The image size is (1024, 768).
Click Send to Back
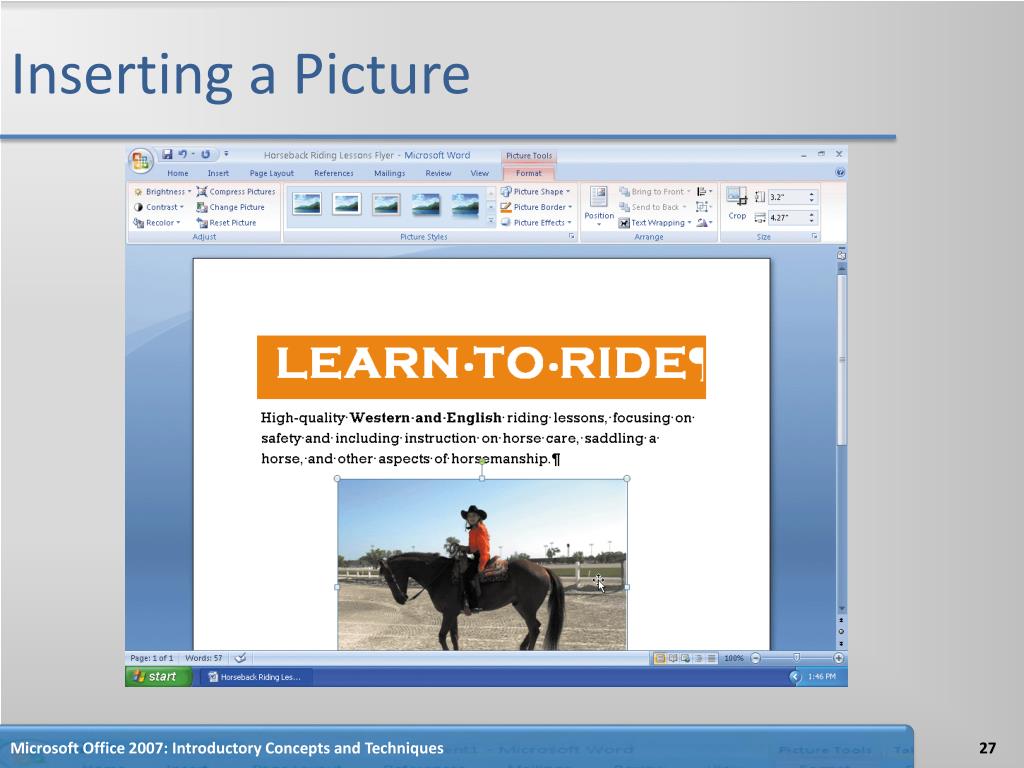click(652, 207)
